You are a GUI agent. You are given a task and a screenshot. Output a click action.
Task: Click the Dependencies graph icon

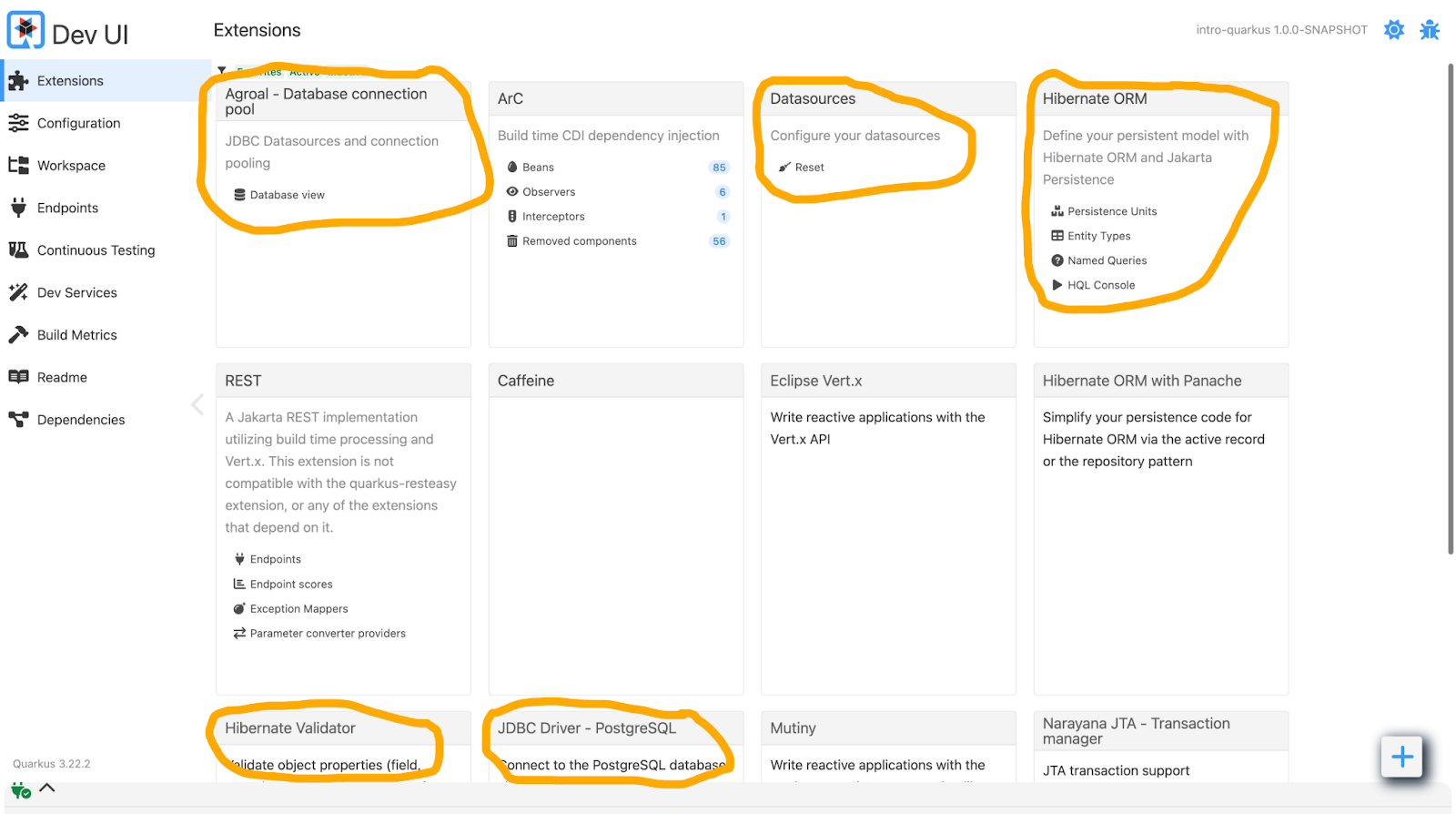tap(18, 420)
